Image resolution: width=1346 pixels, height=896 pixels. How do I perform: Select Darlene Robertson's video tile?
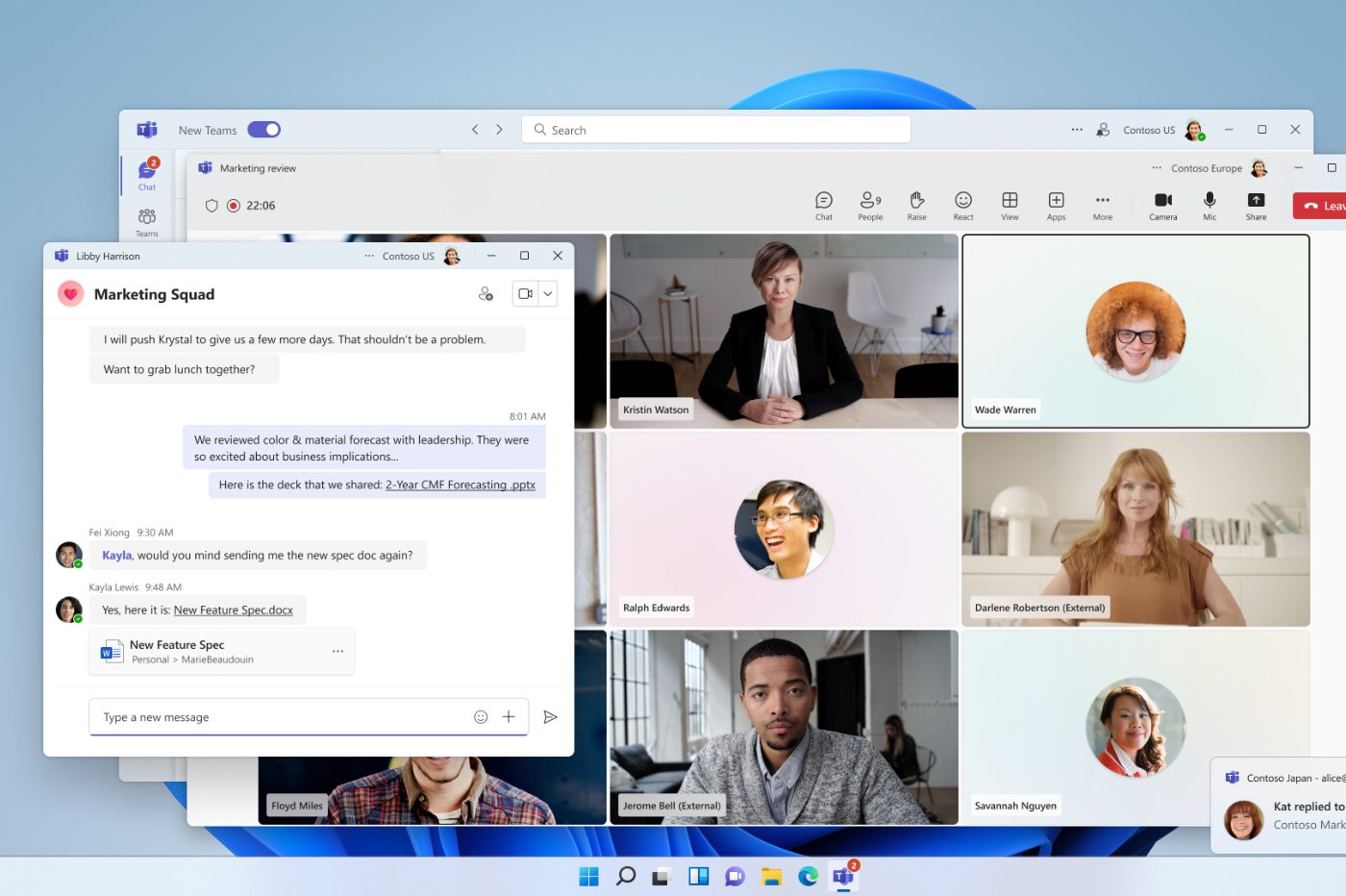click(1135, 529)
